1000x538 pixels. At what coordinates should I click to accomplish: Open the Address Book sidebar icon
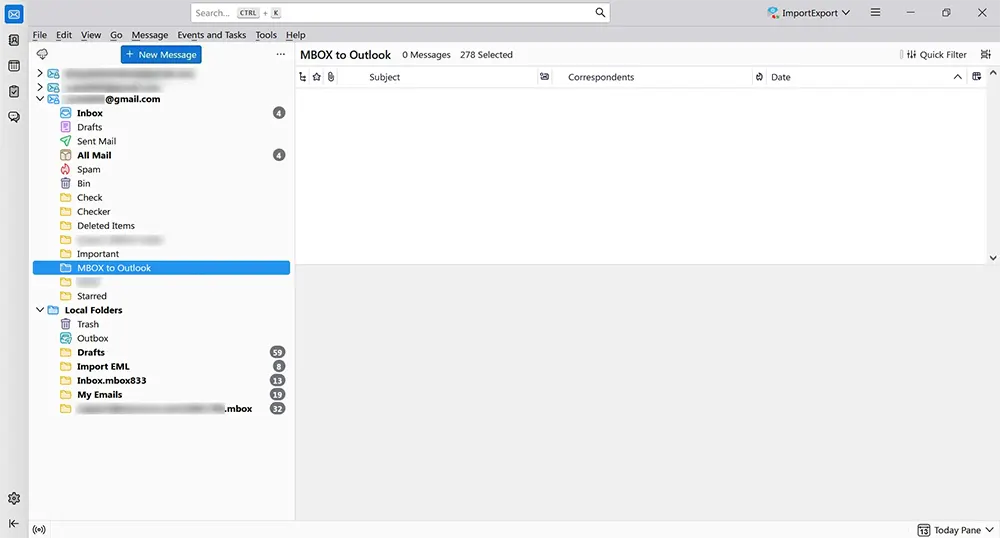(14, 40)
